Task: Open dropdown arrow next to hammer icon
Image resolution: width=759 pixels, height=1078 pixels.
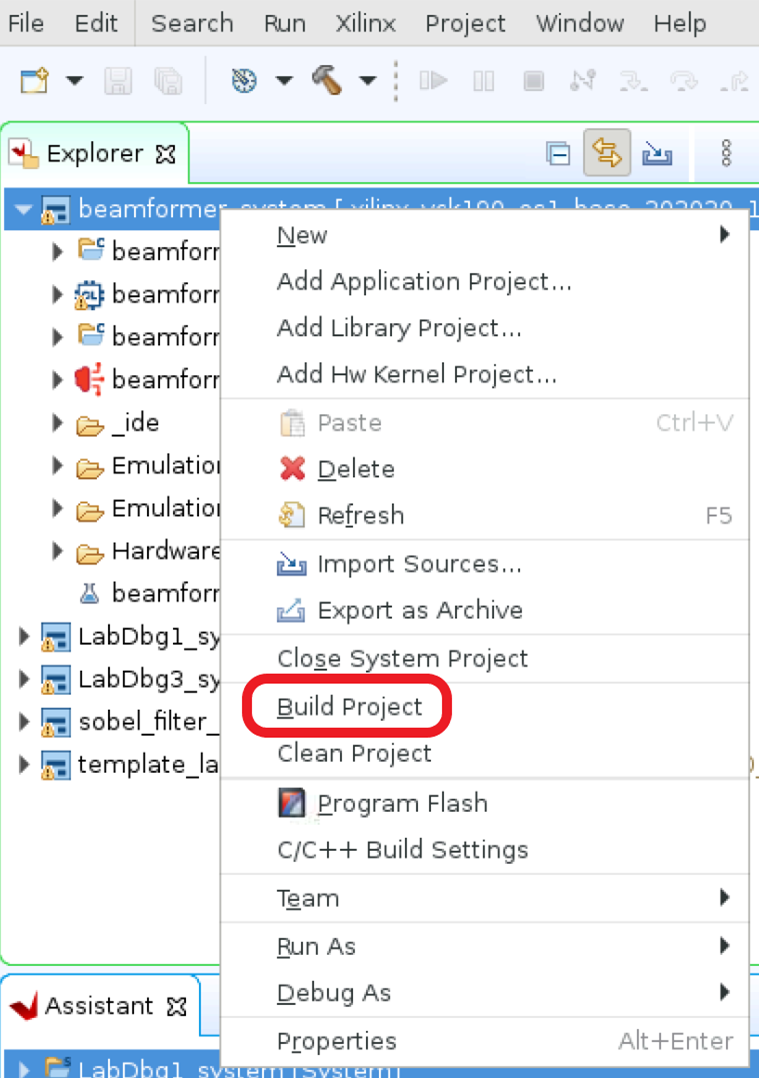Action: pos(367,81)
